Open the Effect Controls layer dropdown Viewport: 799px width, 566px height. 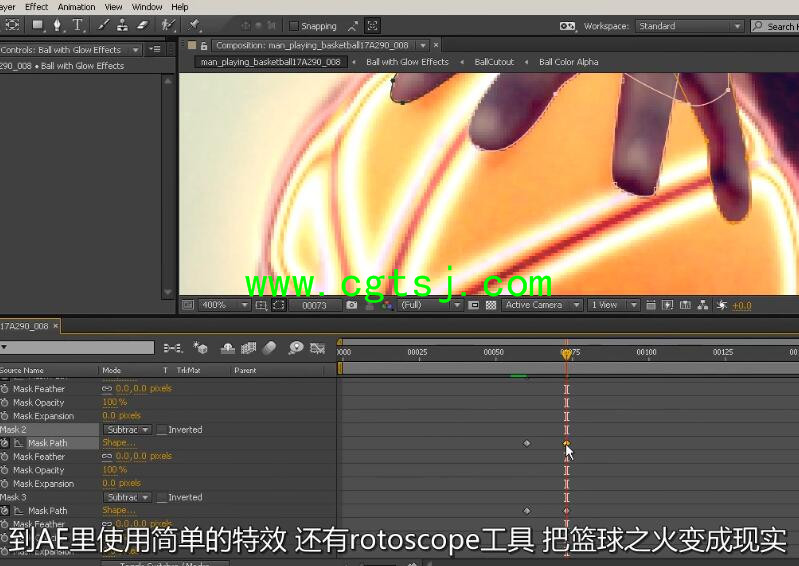(136, 50)
